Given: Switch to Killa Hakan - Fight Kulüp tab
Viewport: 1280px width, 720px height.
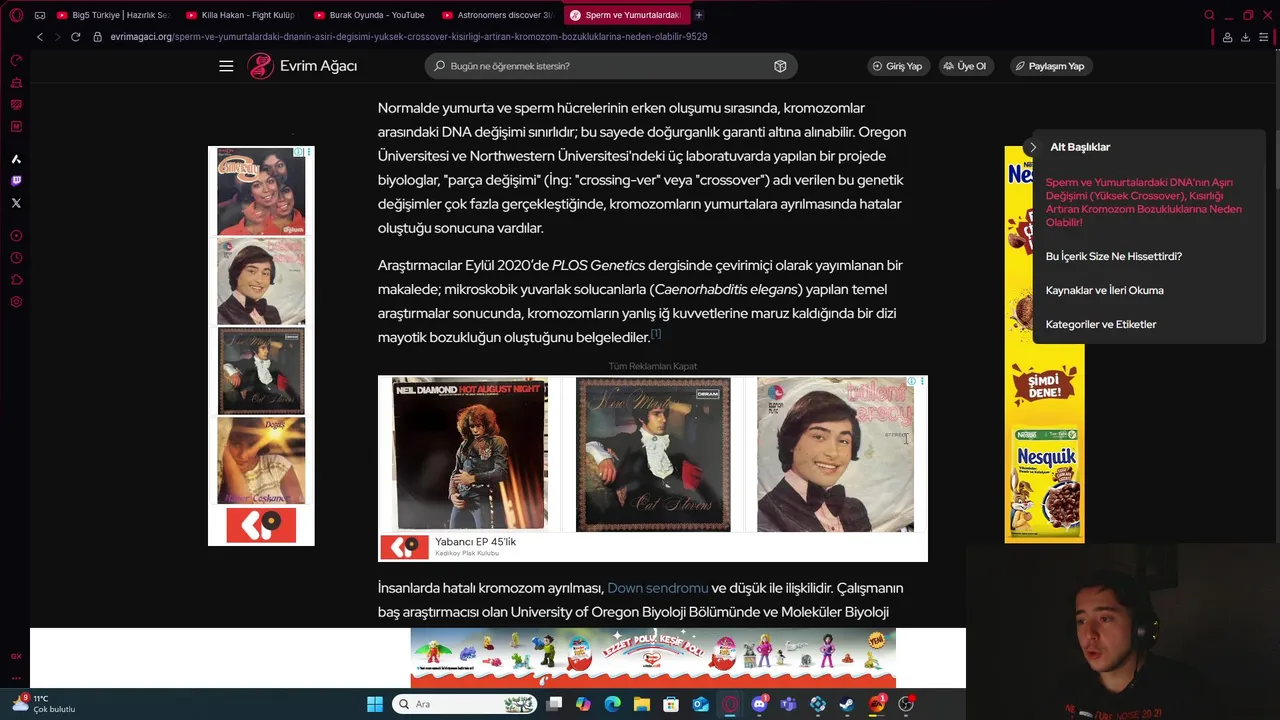Looking at the screenshot, I should (x=240, y=15).
